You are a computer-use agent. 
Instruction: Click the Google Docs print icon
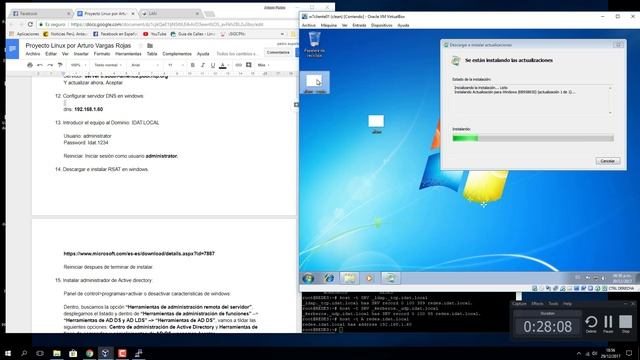pos(30,65)
